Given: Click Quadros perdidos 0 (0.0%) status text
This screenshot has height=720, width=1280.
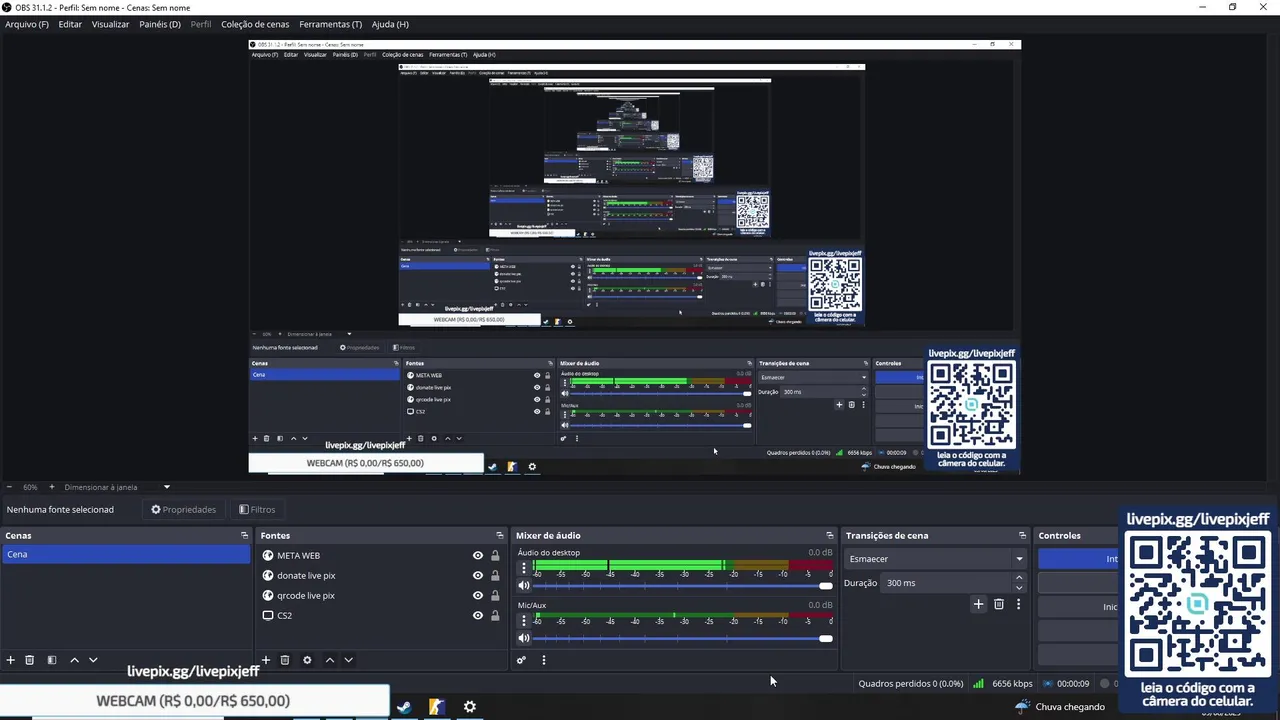Looking at the screenshot, I should tap(911, 684).
